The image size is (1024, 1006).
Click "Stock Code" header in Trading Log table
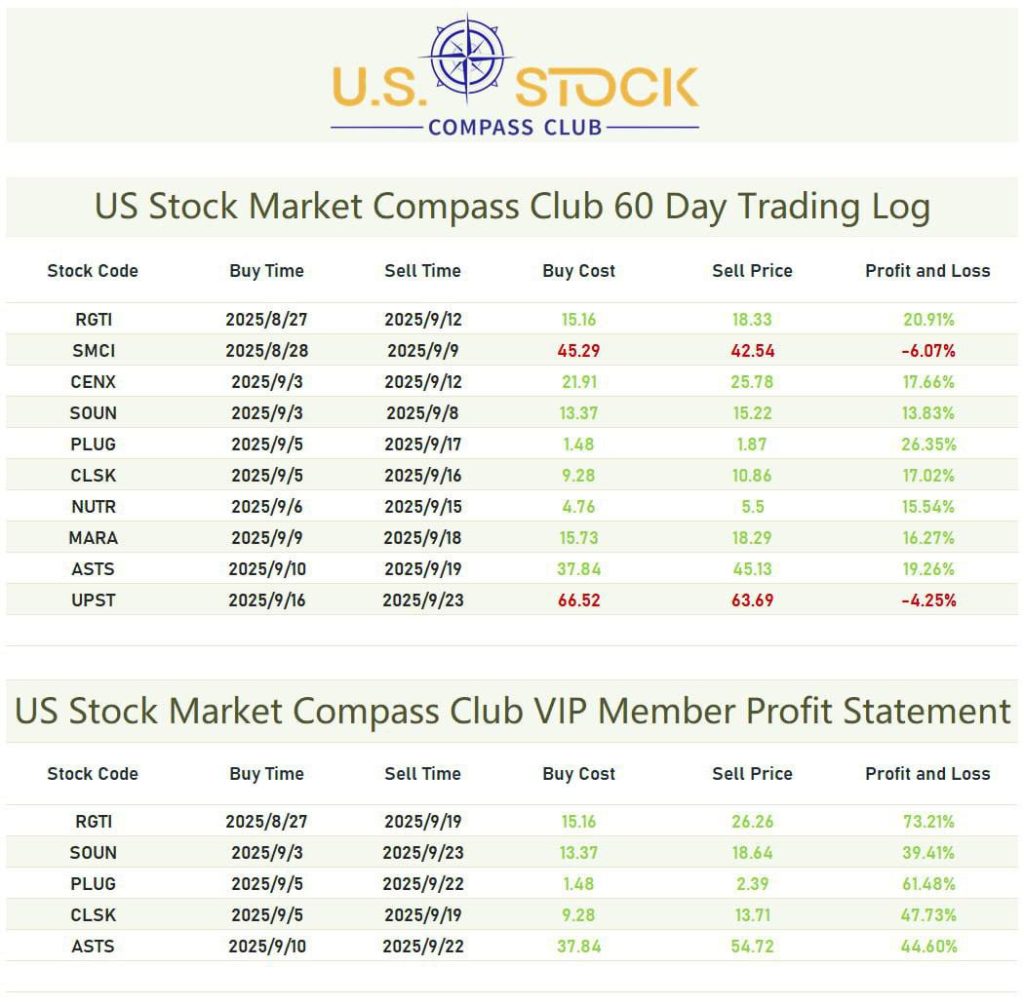(93, 271)
